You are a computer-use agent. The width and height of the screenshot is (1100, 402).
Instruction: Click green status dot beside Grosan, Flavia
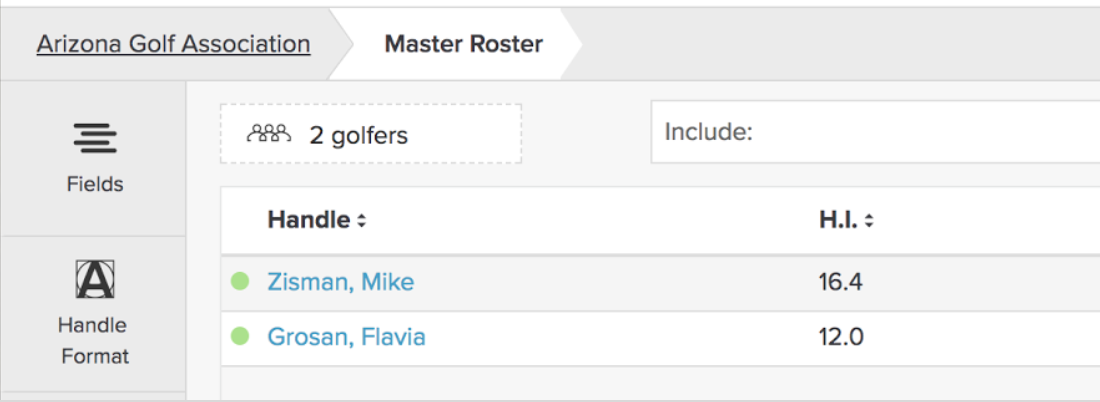[240, 337]
